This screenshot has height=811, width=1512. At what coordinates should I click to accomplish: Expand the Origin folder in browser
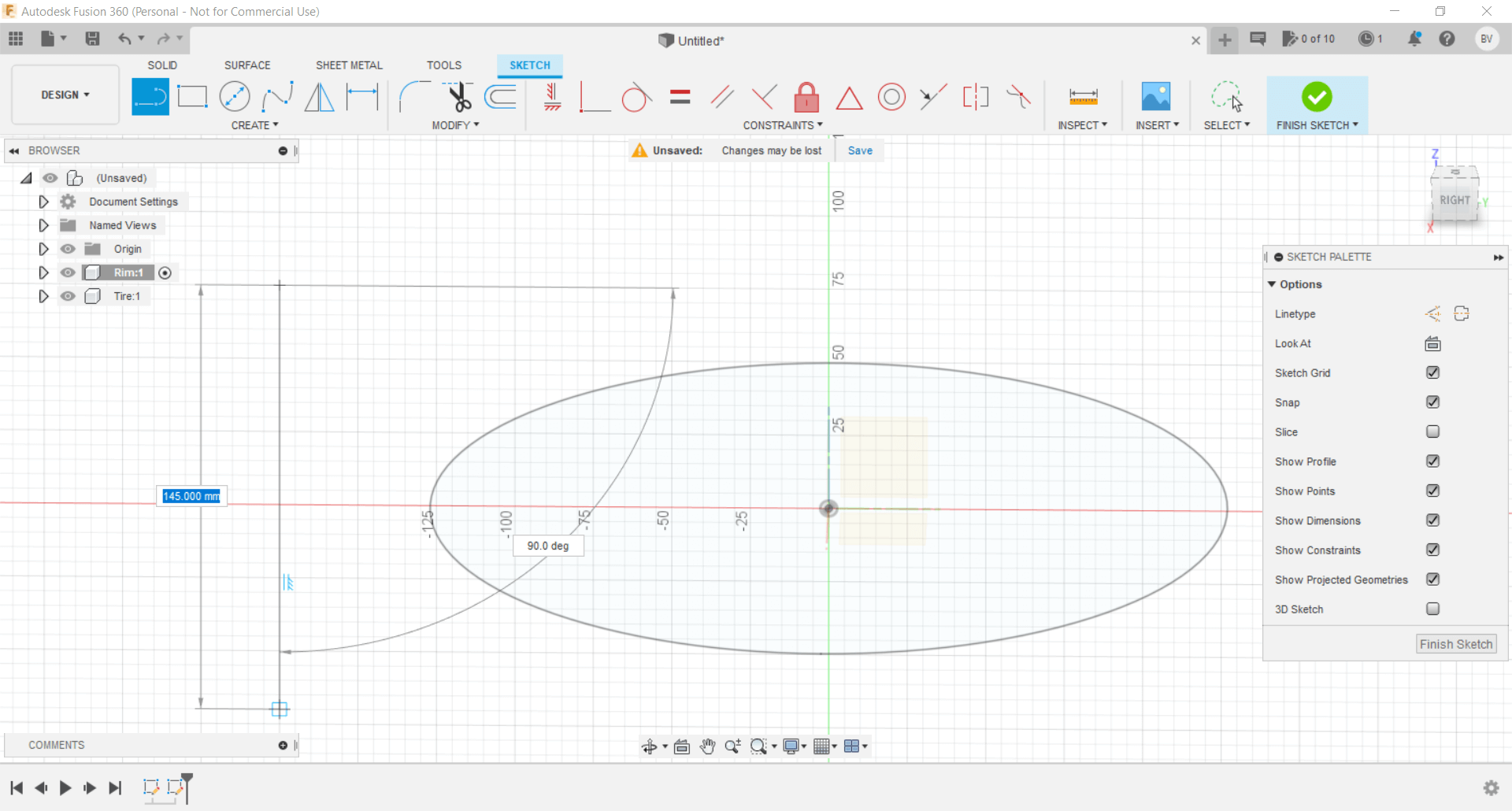point(44,249)
